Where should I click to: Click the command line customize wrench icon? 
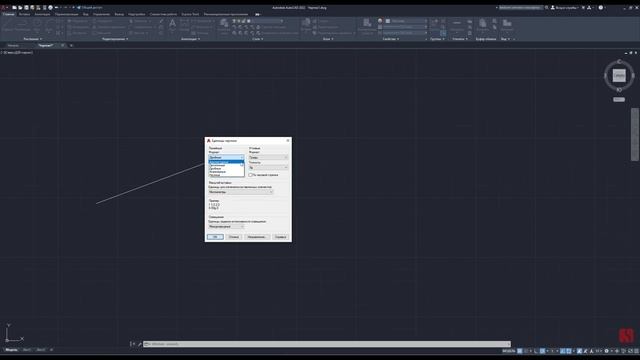pyautogui.click(x=140, y=344)
